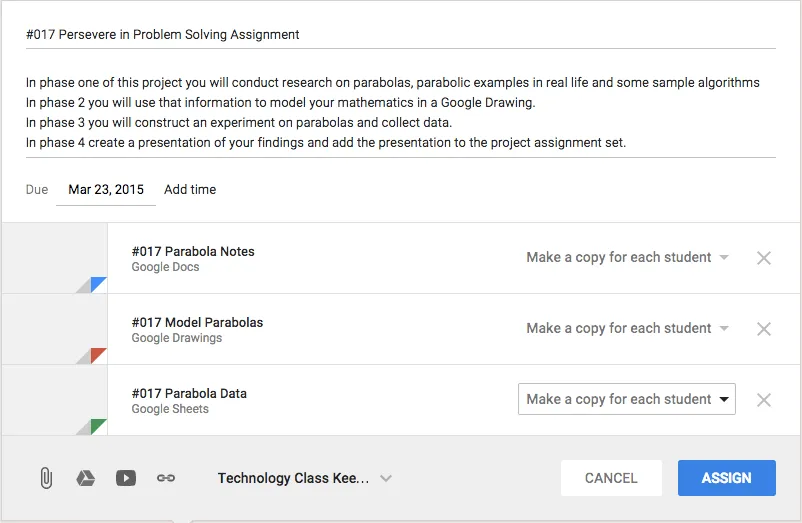
Task: Expand sharing dropdown for Model Parabolas
Action: (627, 329)
